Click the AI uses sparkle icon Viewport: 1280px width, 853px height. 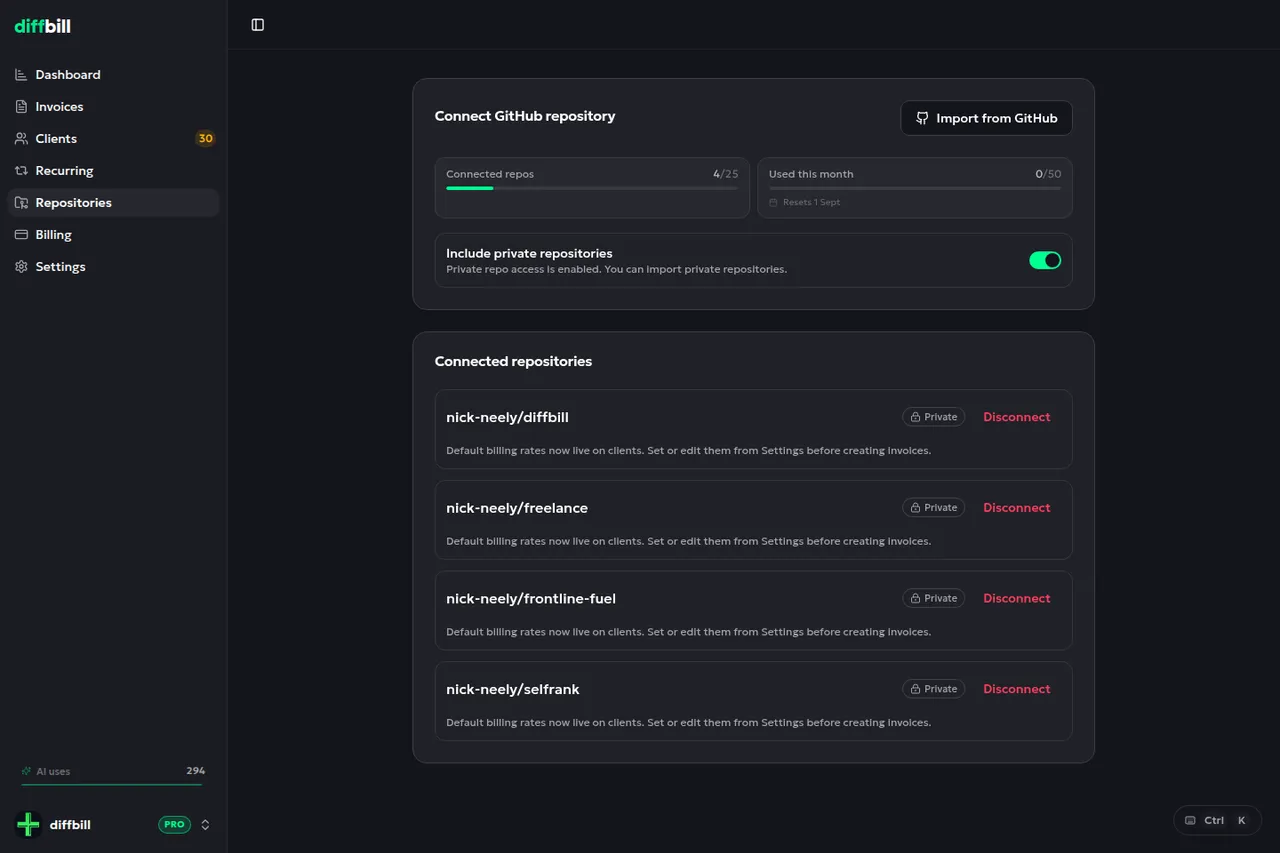coord(26,771)
